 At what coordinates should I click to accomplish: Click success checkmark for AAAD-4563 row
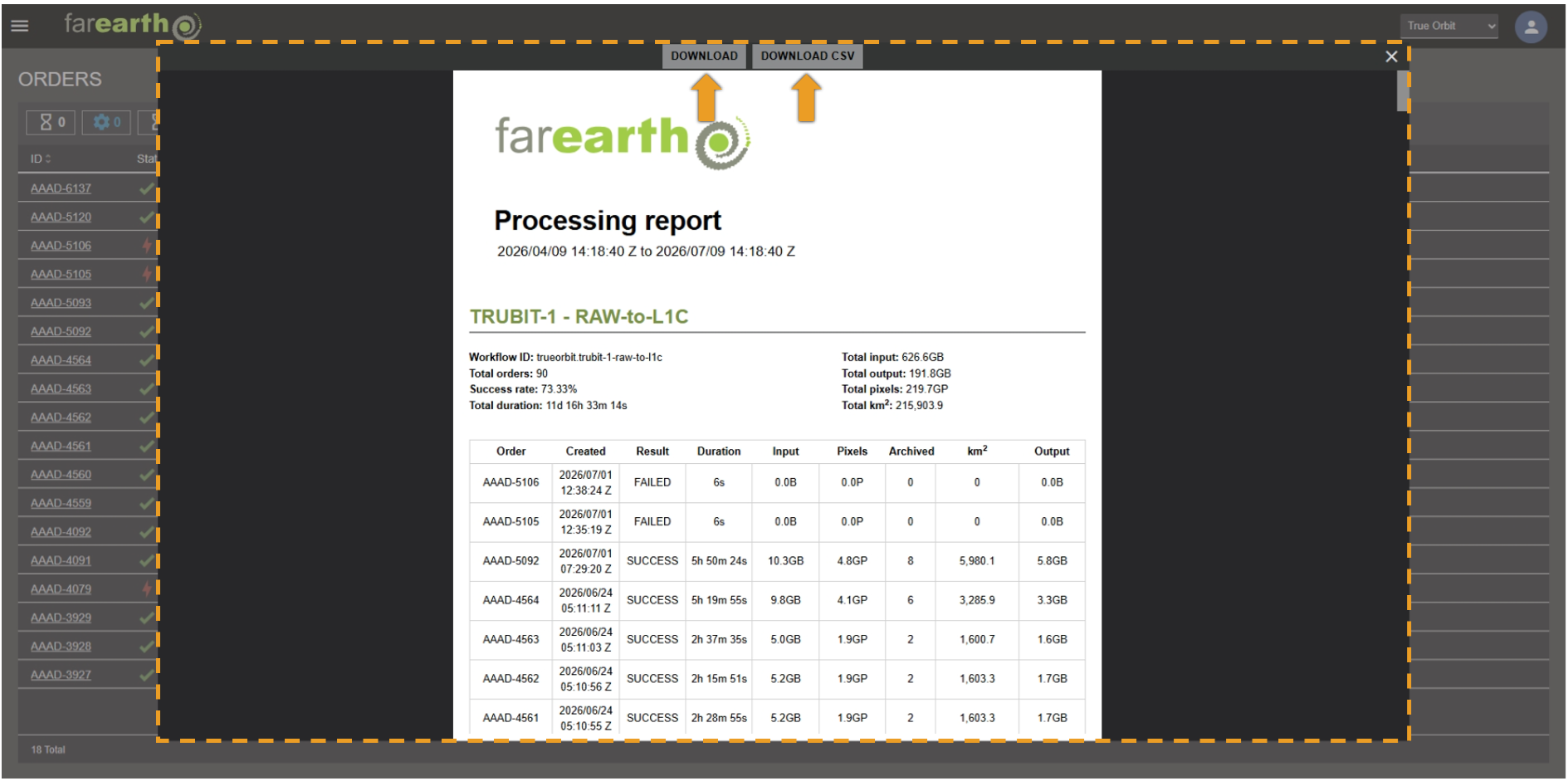point(147,389)
